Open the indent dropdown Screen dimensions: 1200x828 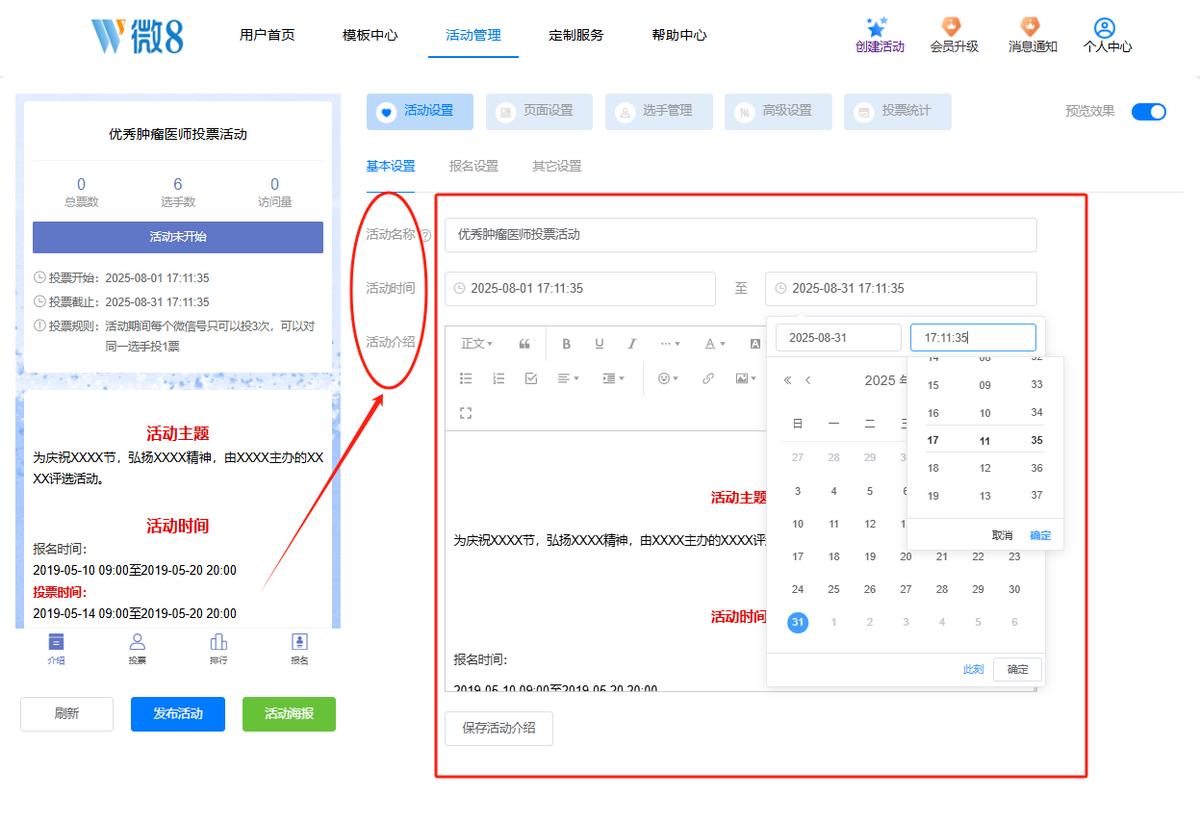613,378
